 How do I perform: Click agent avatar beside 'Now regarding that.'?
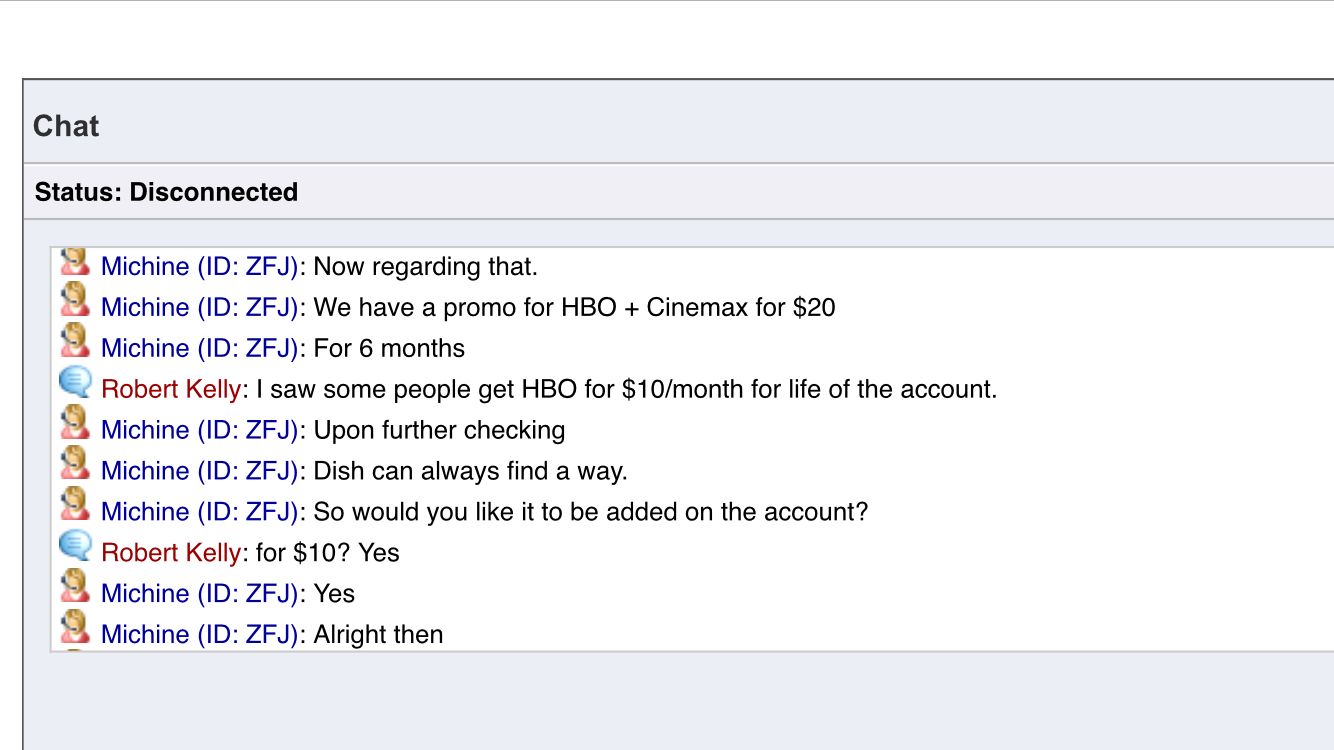coord(75,262)
